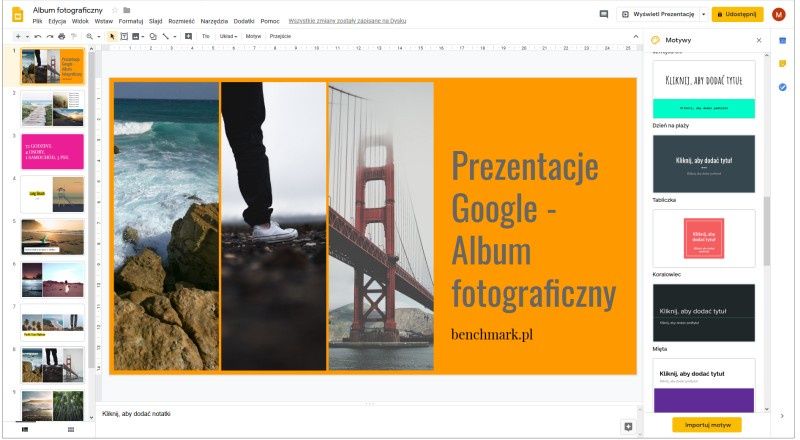Click the explore icon near notes
800x440 pixels.
pos(628,427)
